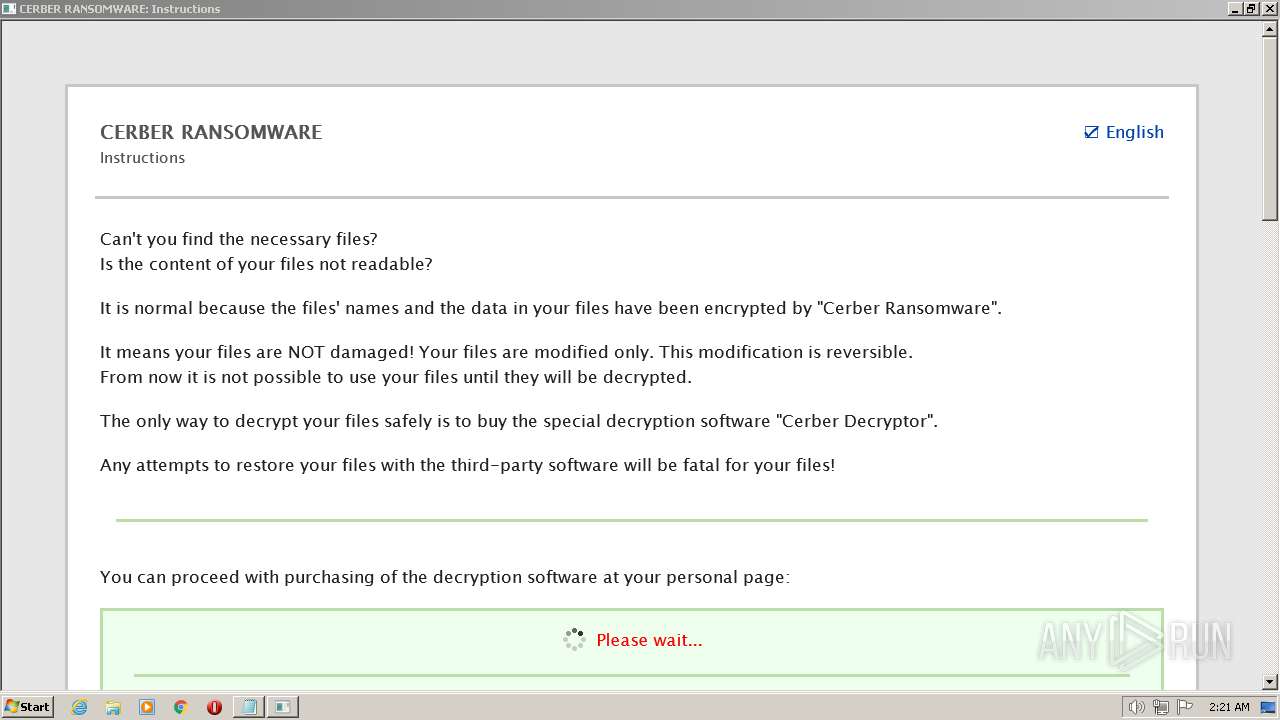Select the notepad-like taskbar window button
Viewport: 1280px width, 720px height.
click(249, 707)
